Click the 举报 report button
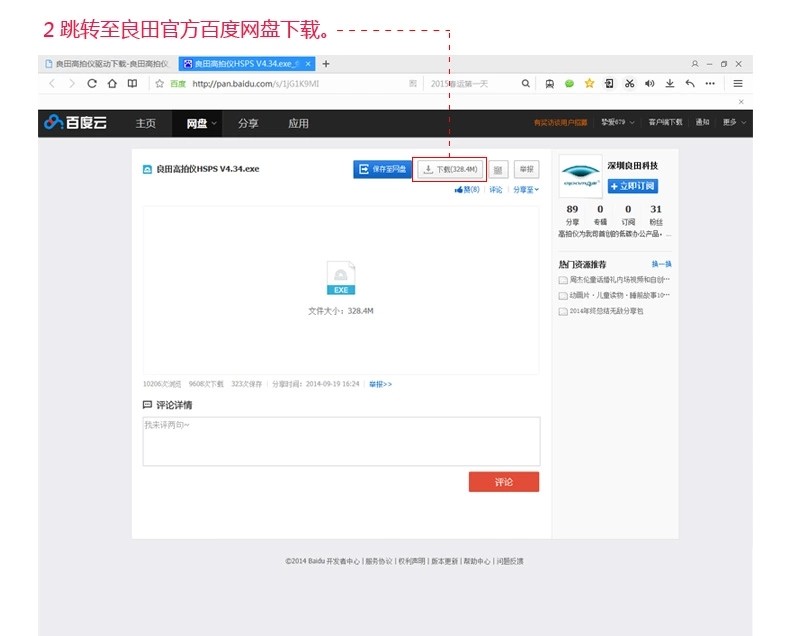 click(x=526, y=170)
